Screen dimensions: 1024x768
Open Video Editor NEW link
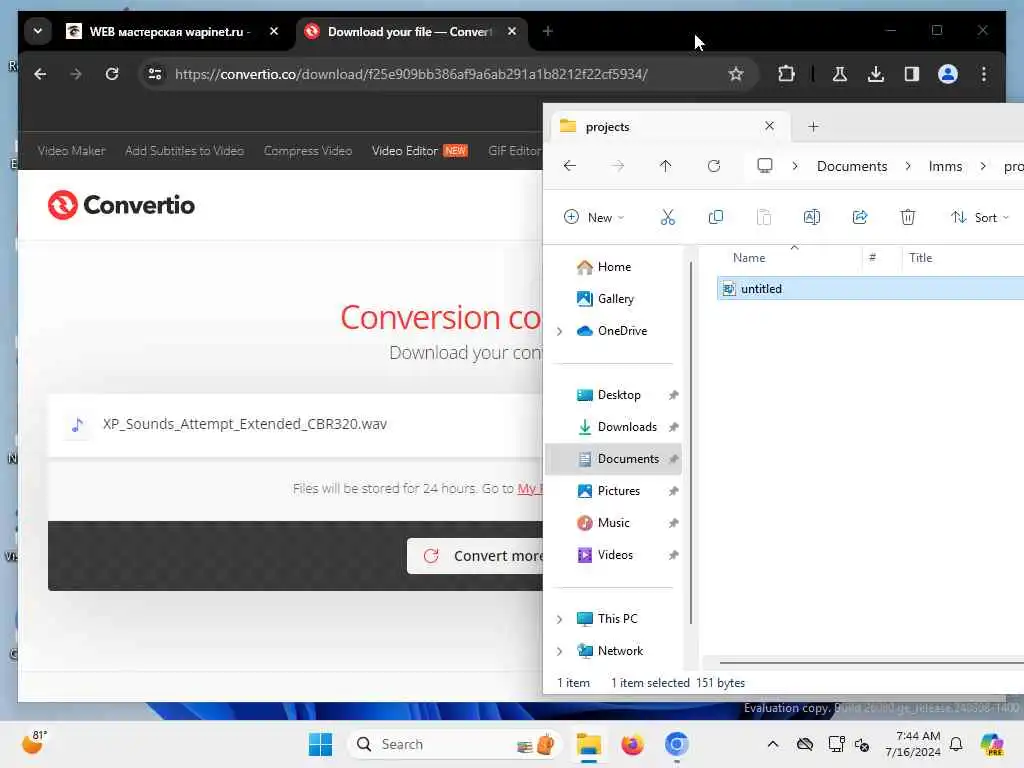(419, 151)
